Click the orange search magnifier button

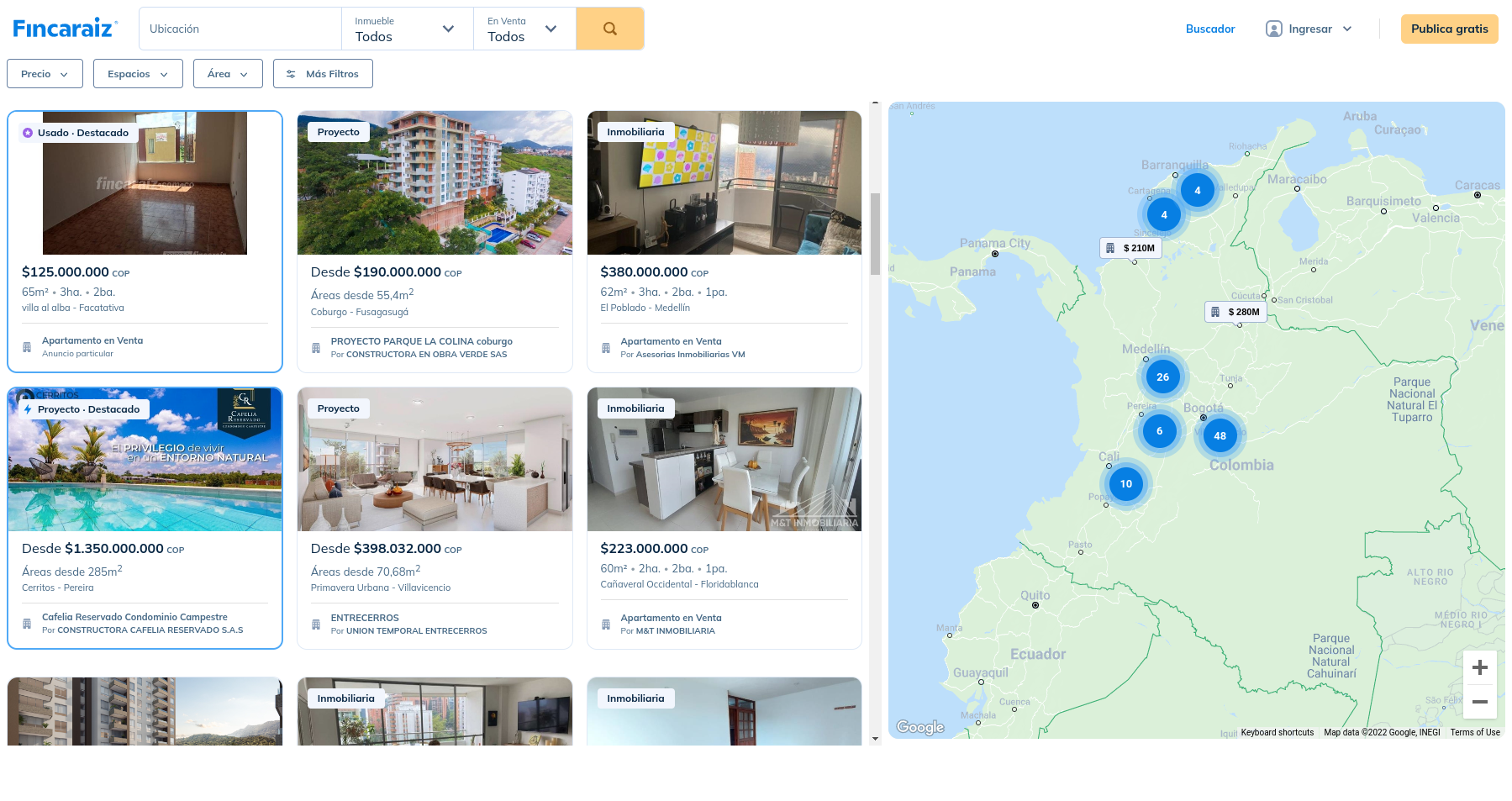(609, 29)
